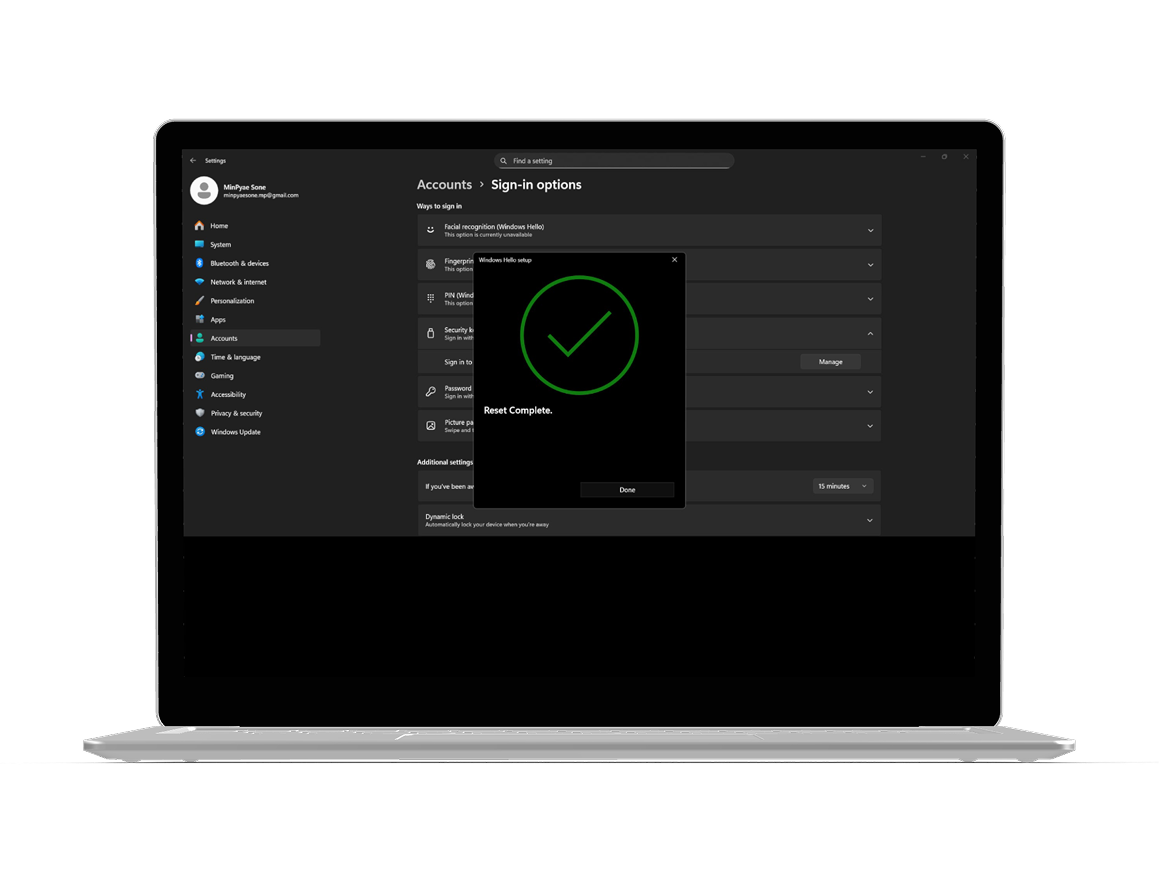The image size is (1159, 870).
Task: Click the Done button
Action: pos(627,490)
